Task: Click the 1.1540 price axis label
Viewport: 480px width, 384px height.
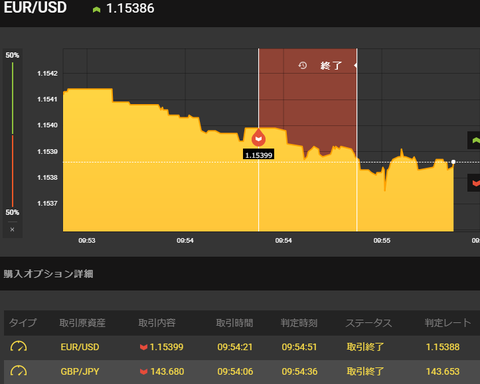Action: pos(47,125)
